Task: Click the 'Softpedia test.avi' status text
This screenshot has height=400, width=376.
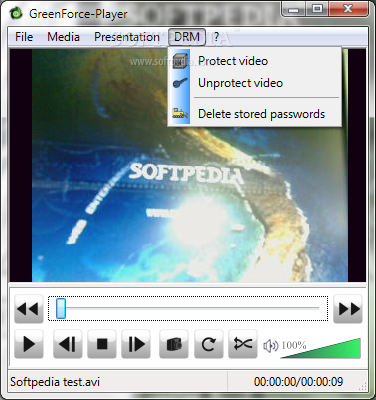Action: [55, 382]
